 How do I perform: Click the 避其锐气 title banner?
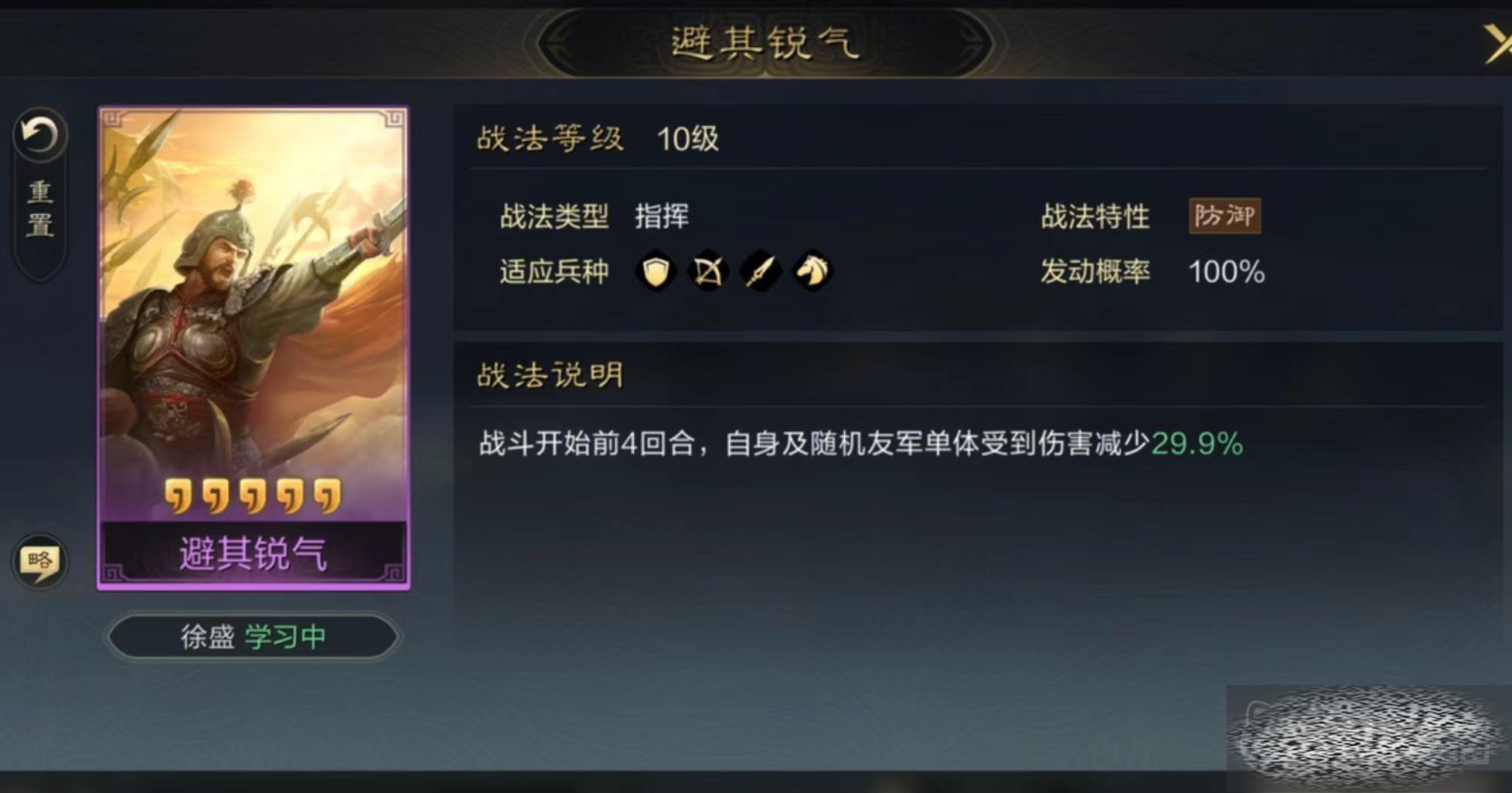pyautogui.click(x=765, y=43)
